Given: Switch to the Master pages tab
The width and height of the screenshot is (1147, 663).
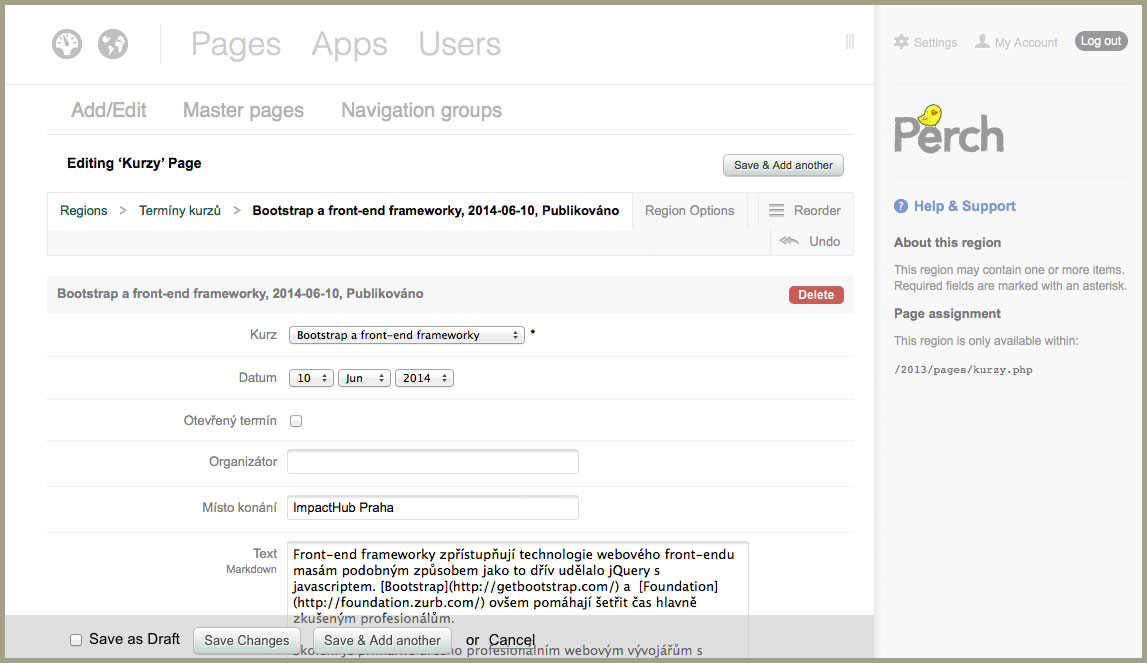Looking at the screenshot, I should [243, 110].
